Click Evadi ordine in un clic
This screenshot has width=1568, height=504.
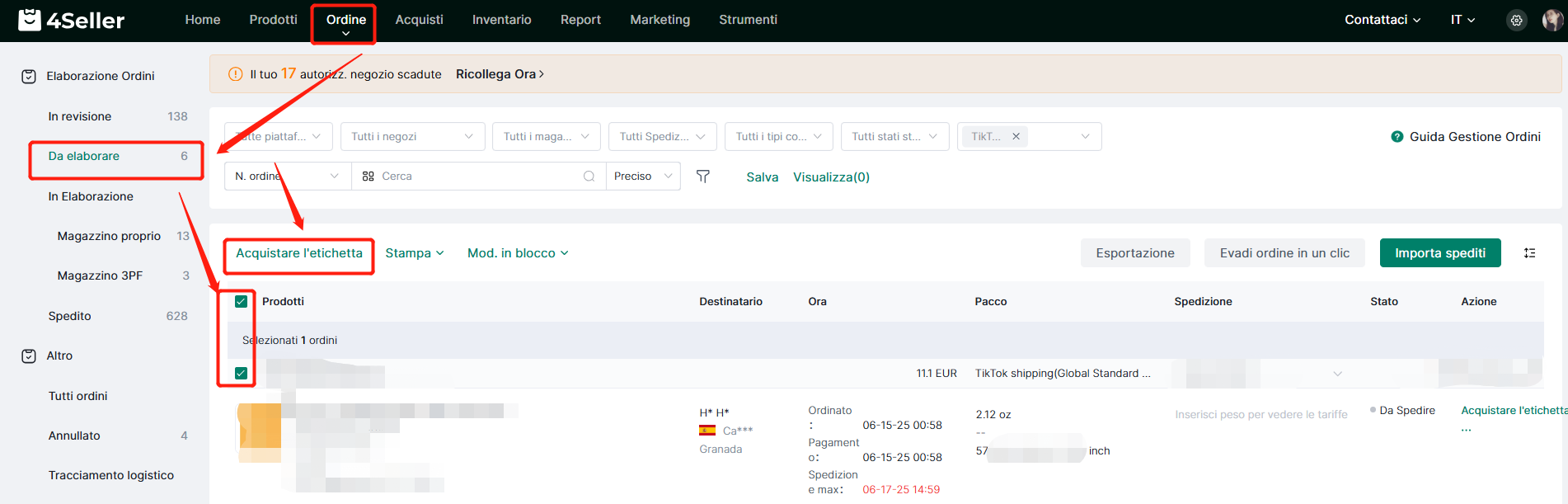point(1284,253)
